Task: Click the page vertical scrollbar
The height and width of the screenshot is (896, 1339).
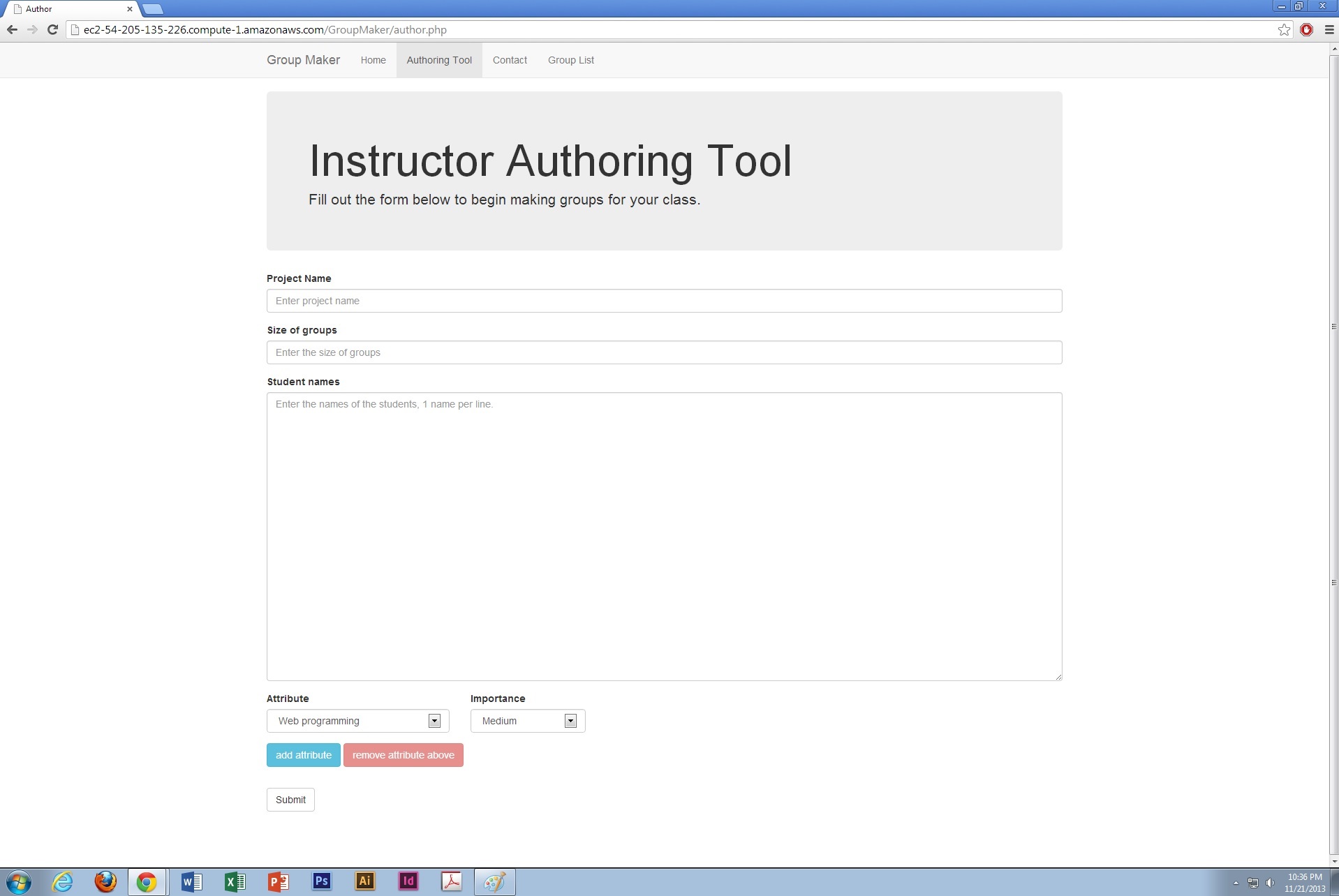Action: (x=1333, y=454)
